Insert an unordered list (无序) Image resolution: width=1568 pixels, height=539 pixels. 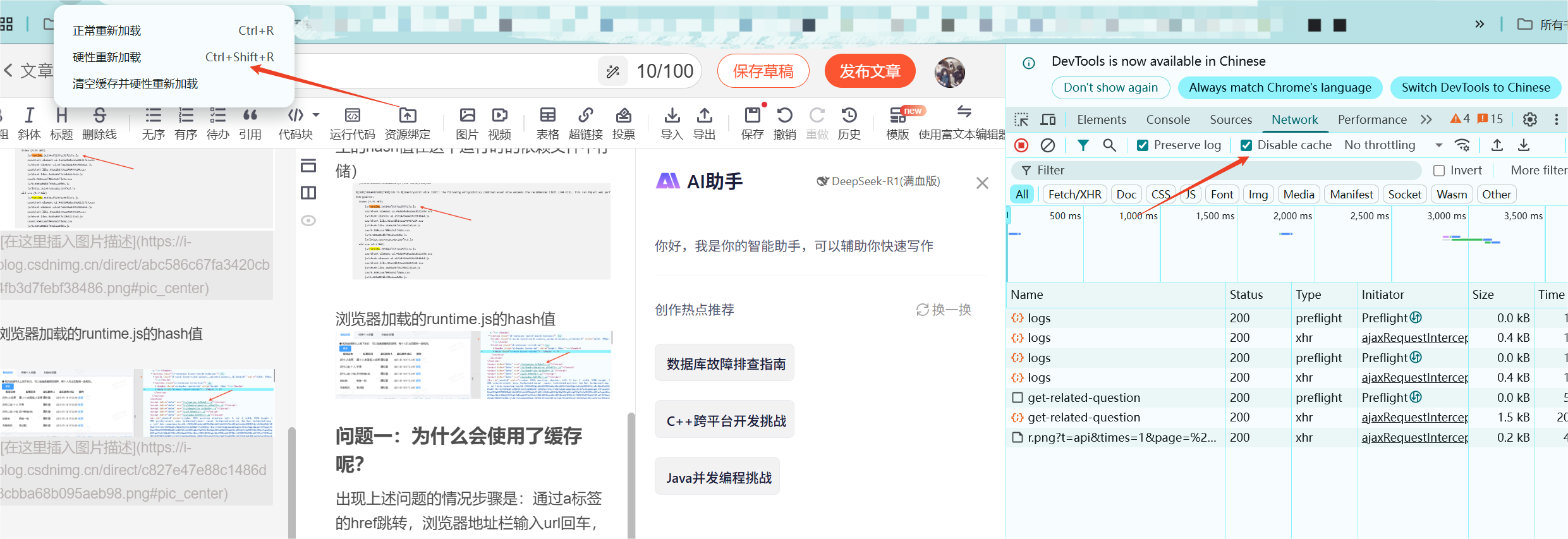click(x=153, y=123)
